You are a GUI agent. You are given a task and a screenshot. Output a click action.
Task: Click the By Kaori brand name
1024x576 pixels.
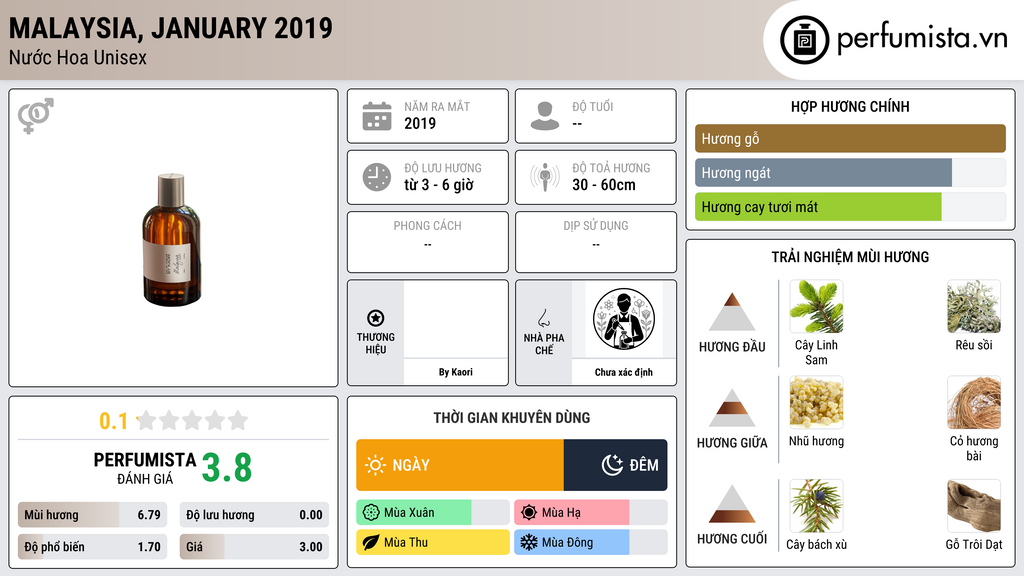(x=455, y=372)
